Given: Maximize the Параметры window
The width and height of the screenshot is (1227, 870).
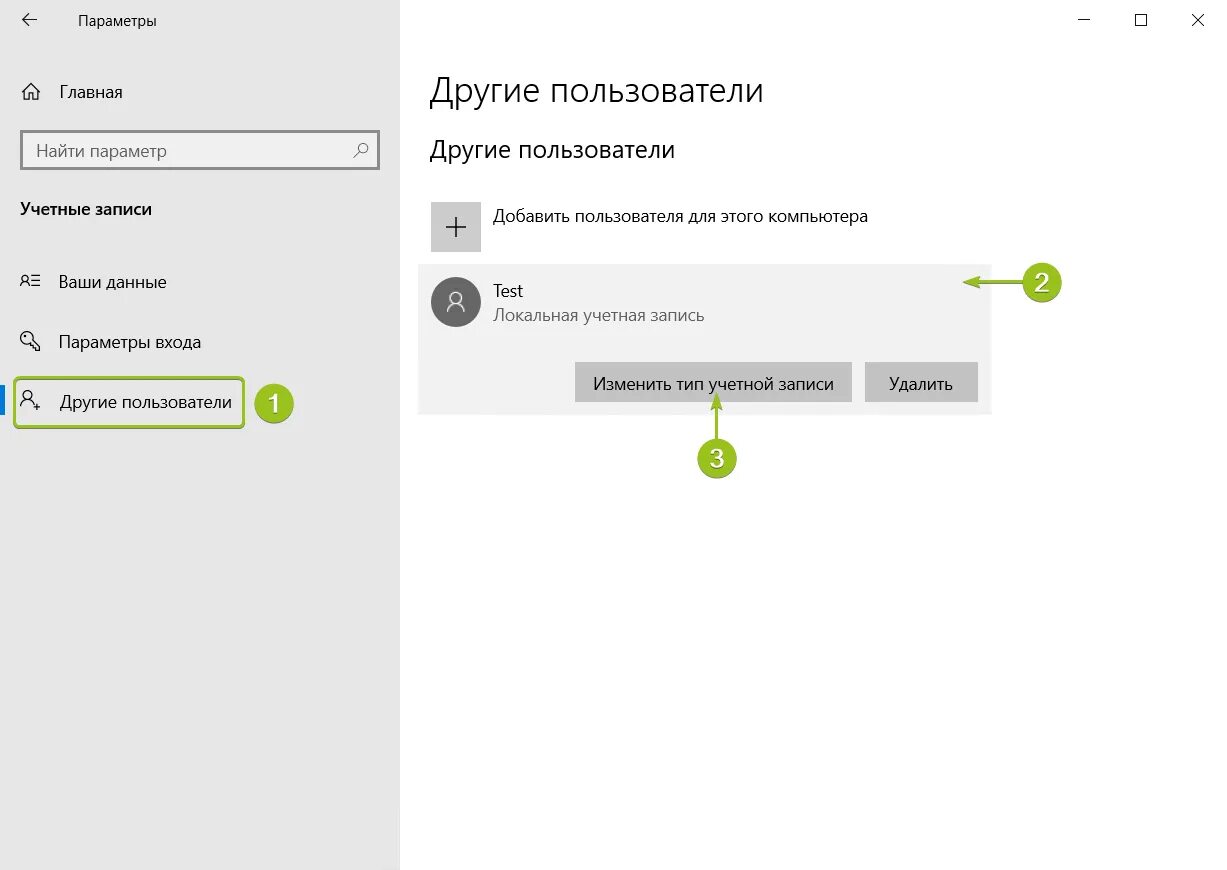Looking at the screenshot, I should click(x=1141, y=20).
